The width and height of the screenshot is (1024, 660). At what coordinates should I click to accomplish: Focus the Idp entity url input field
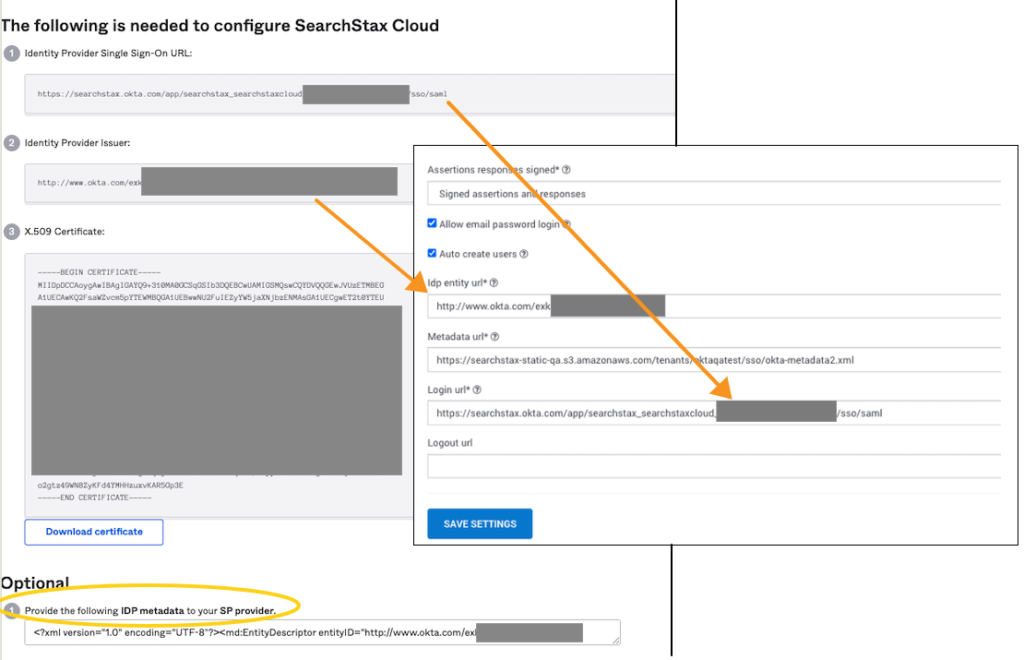(714, 306)
